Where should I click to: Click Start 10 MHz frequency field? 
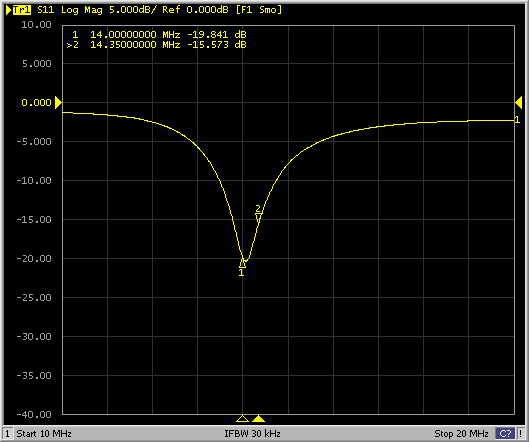(44, 433)
